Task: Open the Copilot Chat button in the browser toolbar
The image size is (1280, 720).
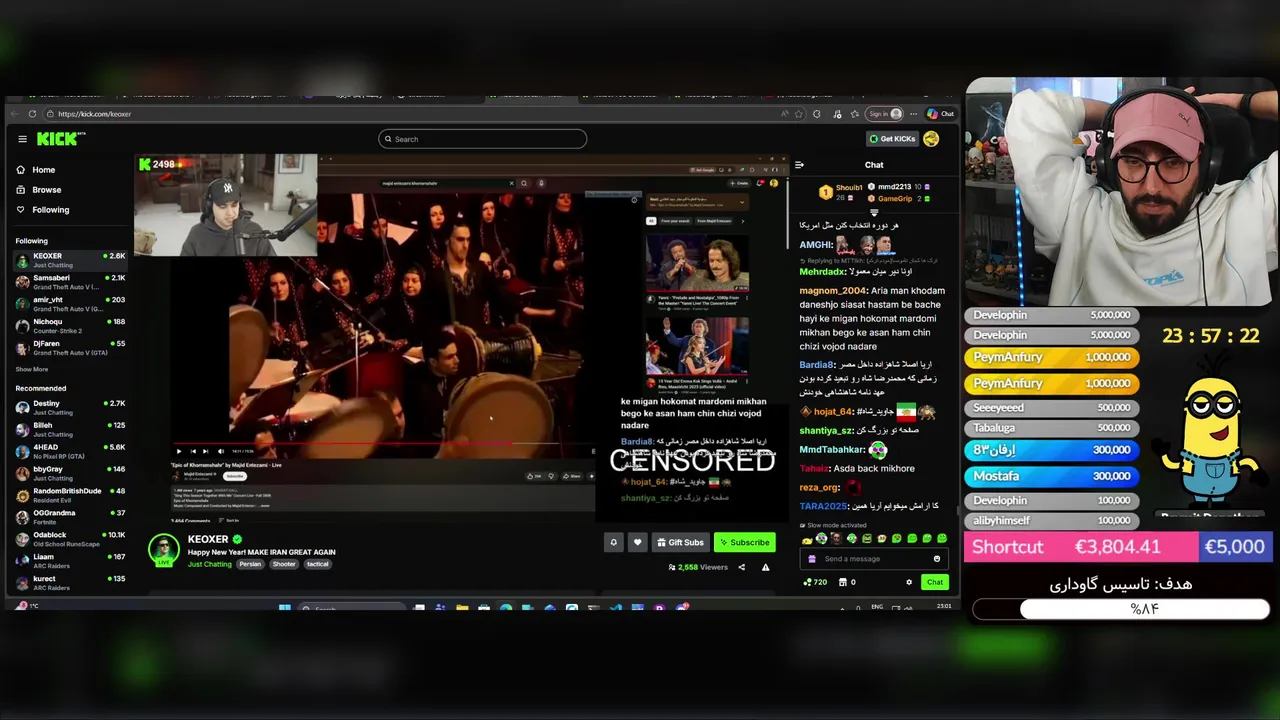Action: [x=940, y=114]
